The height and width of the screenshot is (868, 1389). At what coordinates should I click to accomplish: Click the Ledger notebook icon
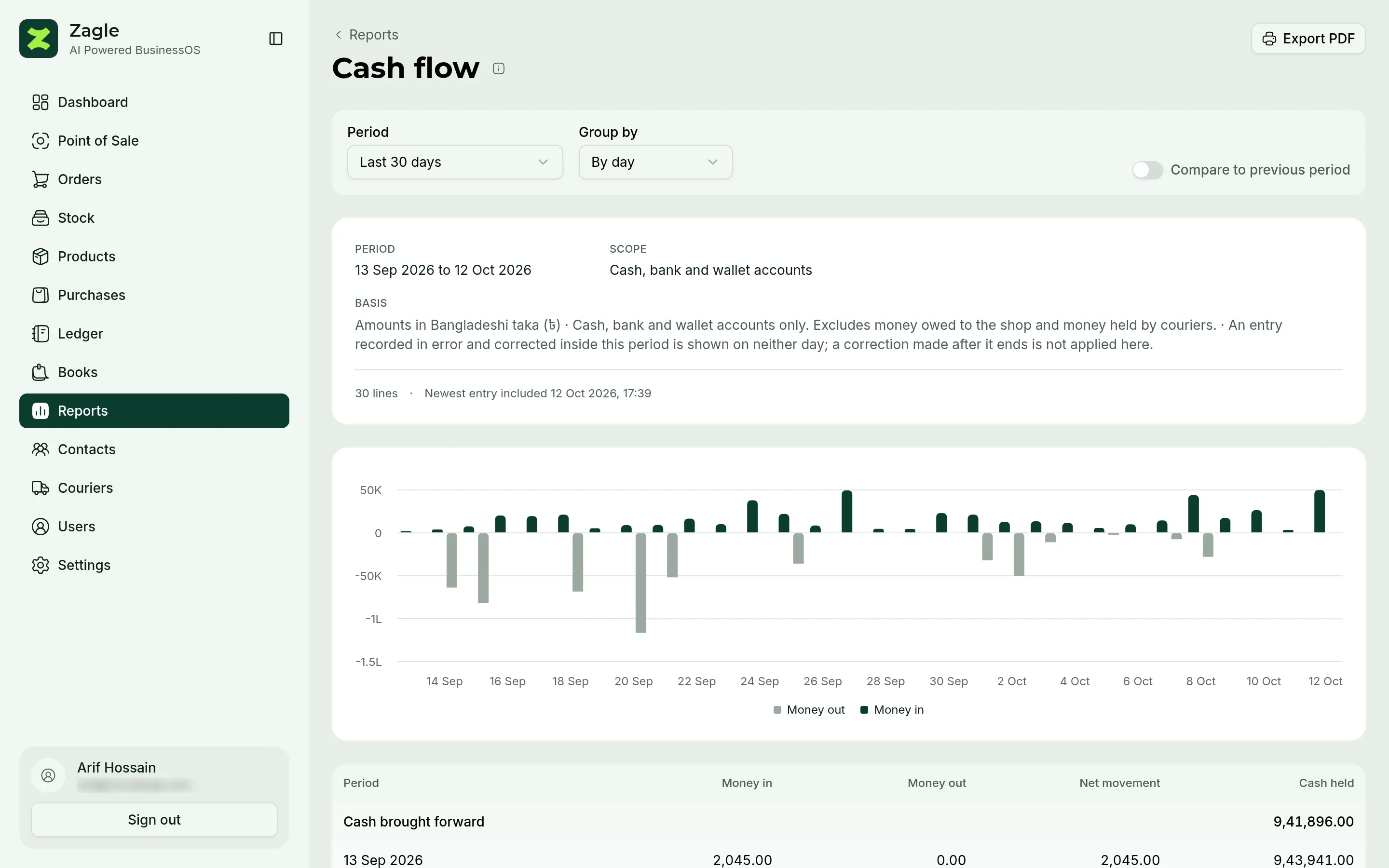[x=40, y=334]
